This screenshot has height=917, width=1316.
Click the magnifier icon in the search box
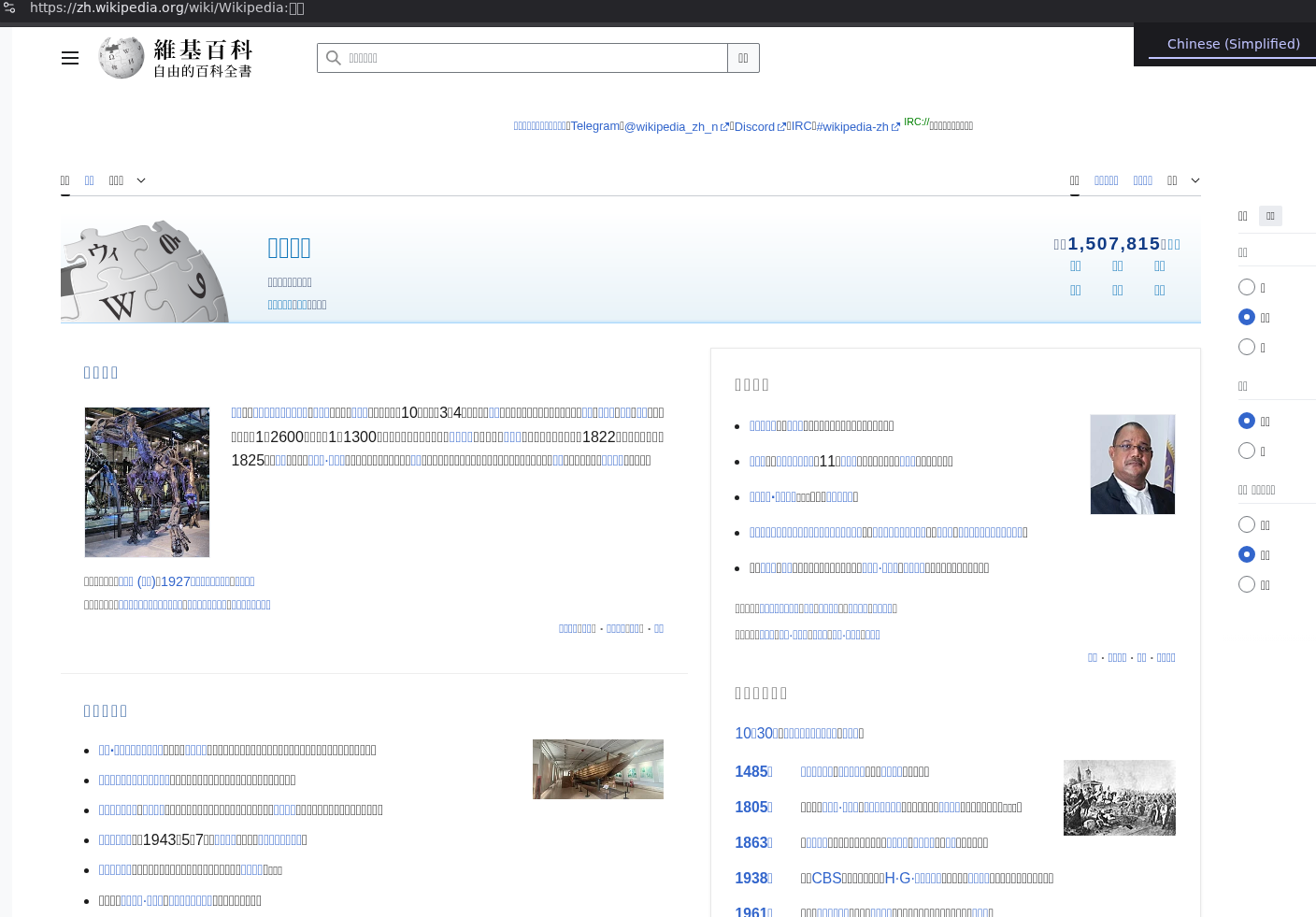point(333,58)
